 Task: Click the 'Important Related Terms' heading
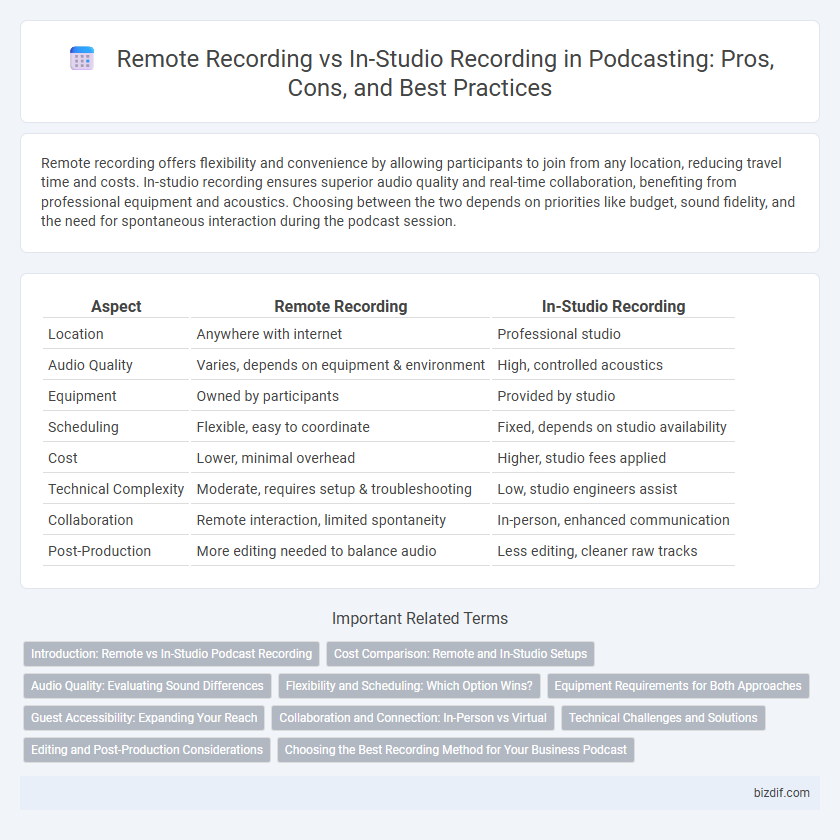tap(420, 618)
